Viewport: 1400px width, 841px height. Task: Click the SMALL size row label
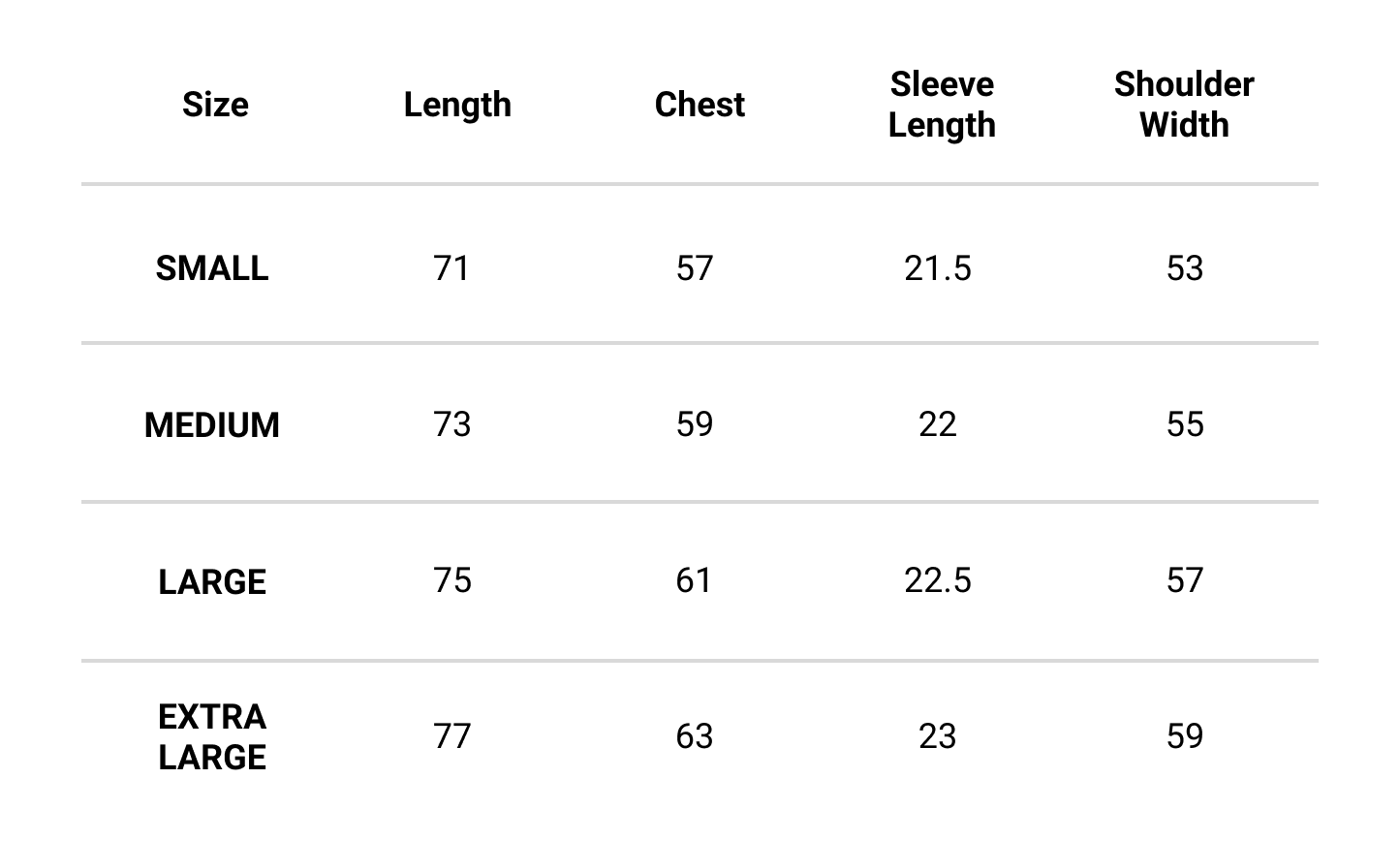click(x=212, y=268)
